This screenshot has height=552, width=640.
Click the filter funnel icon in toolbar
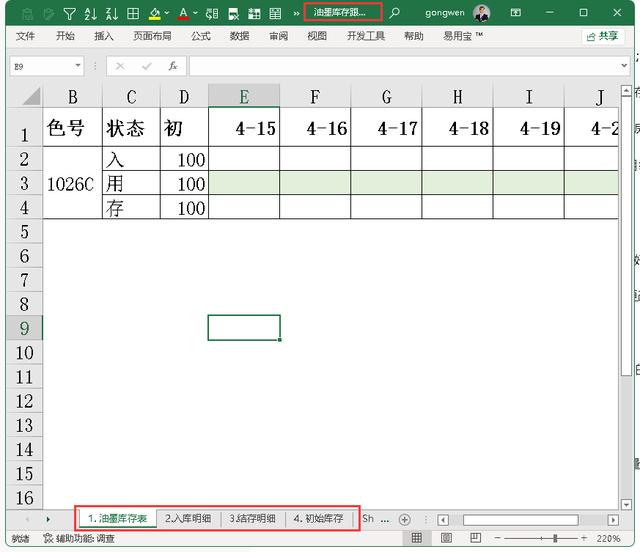tap(70, 14)
